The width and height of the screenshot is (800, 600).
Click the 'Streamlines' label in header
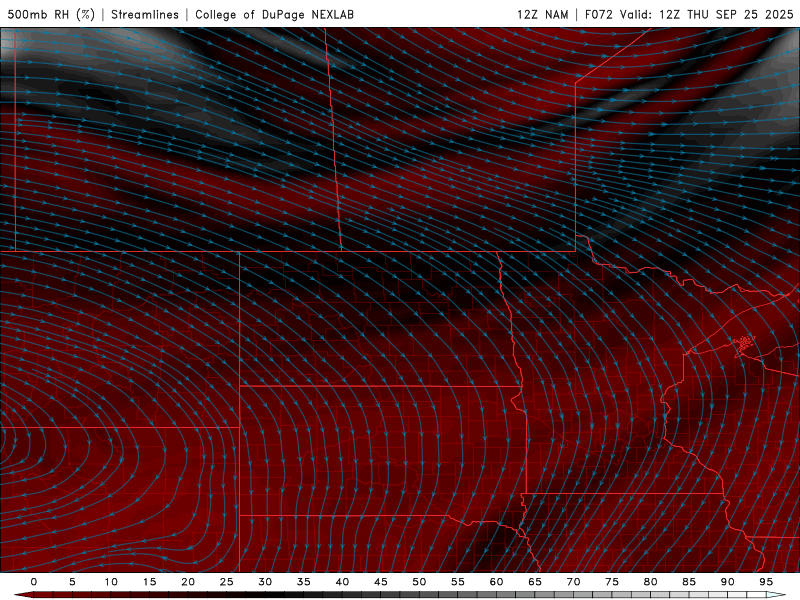click(145, 14)
